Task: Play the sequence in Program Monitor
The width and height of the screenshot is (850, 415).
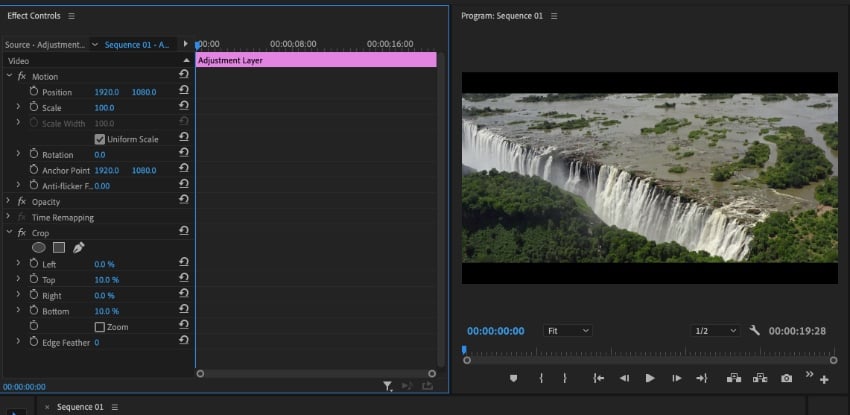Action: click(650, 378)
